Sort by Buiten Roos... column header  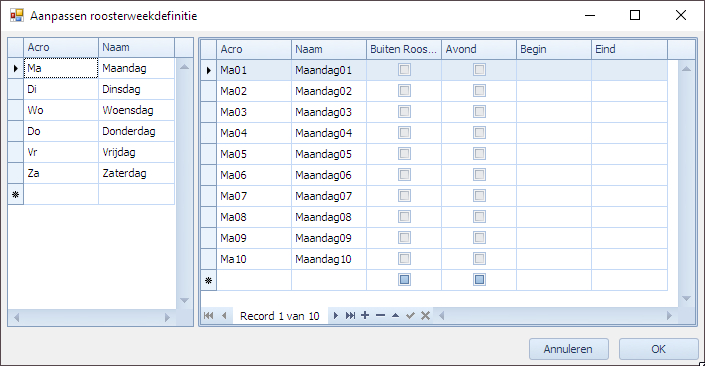pyautogui.click(x=404, y=49)
